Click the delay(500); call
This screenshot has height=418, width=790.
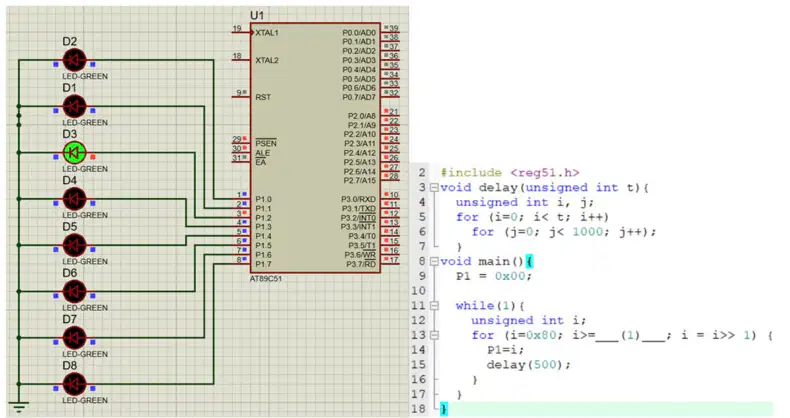[x=529, y=365]
